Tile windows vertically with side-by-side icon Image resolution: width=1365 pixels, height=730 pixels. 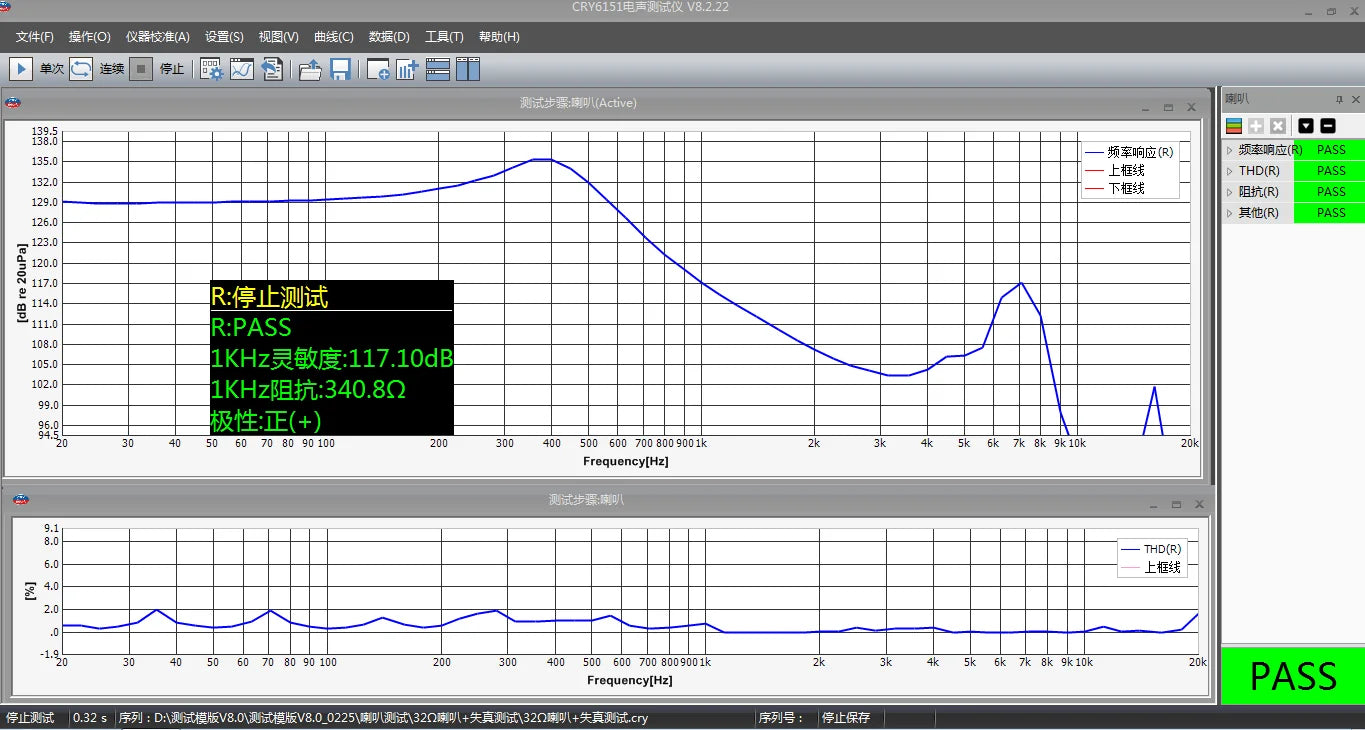click(x=468, y=69)
